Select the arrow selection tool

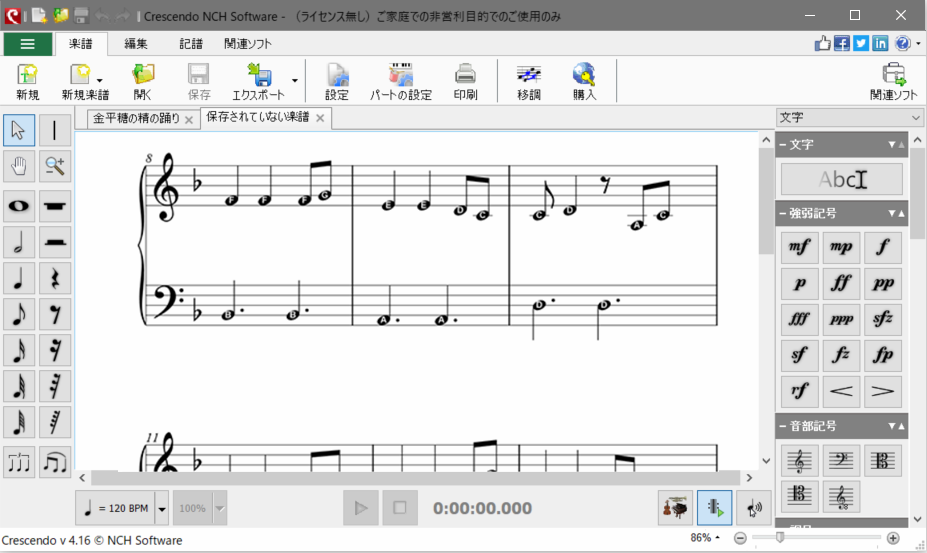[x=19, y=130]
